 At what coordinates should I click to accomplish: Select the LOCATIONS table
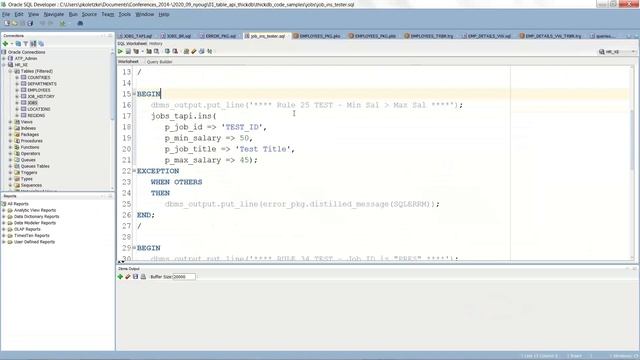tap(39, 109)
